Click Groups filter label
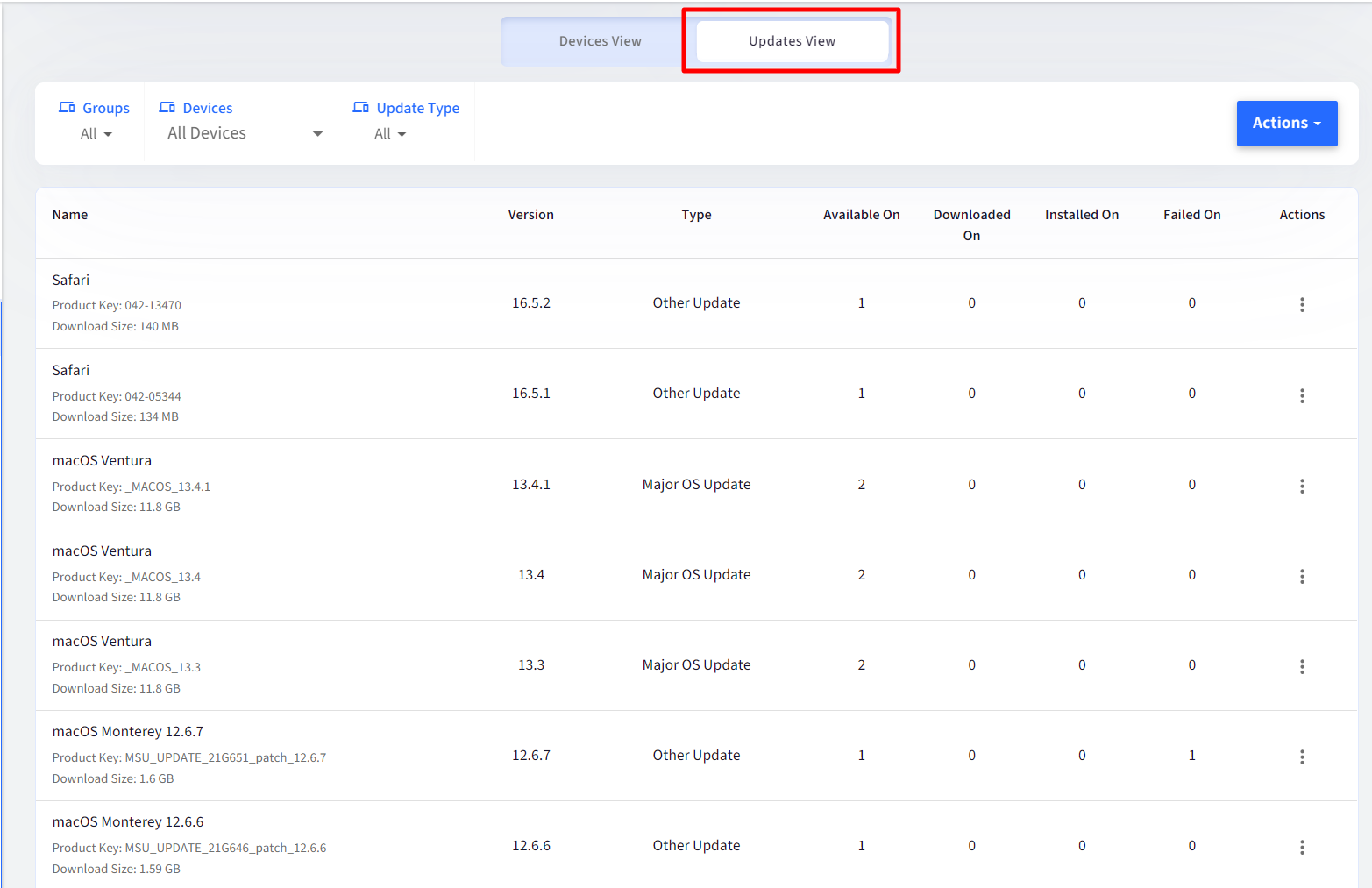Viewport: 1372px width, 888px height. tap(106, 108)
